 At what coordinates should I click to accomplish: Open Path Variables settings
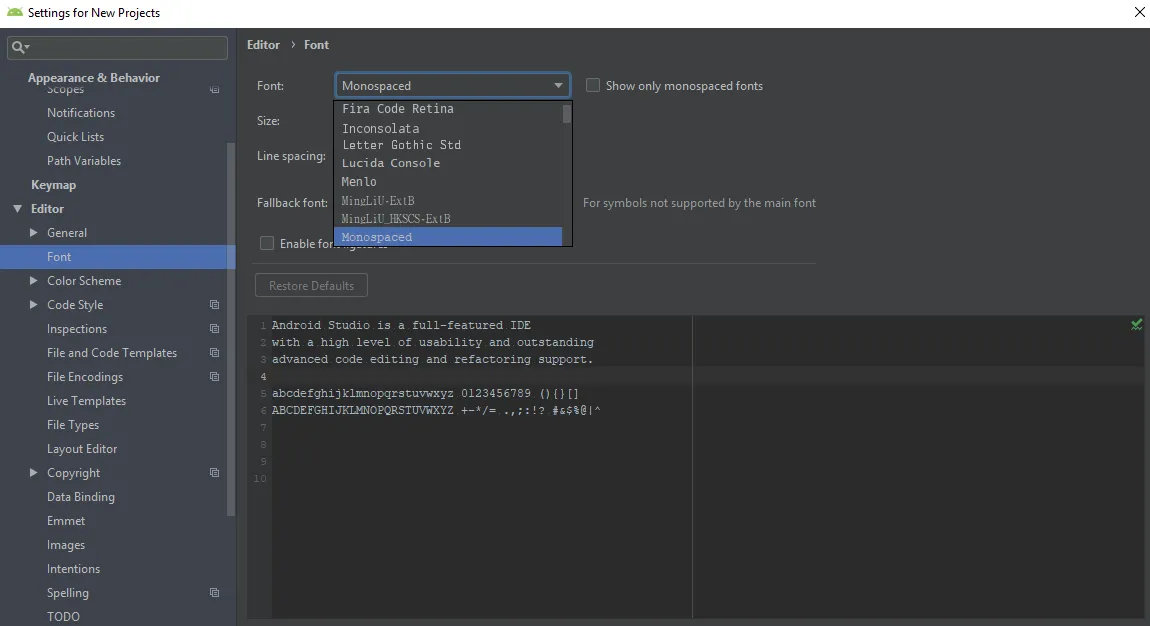(x=84, y=161)
